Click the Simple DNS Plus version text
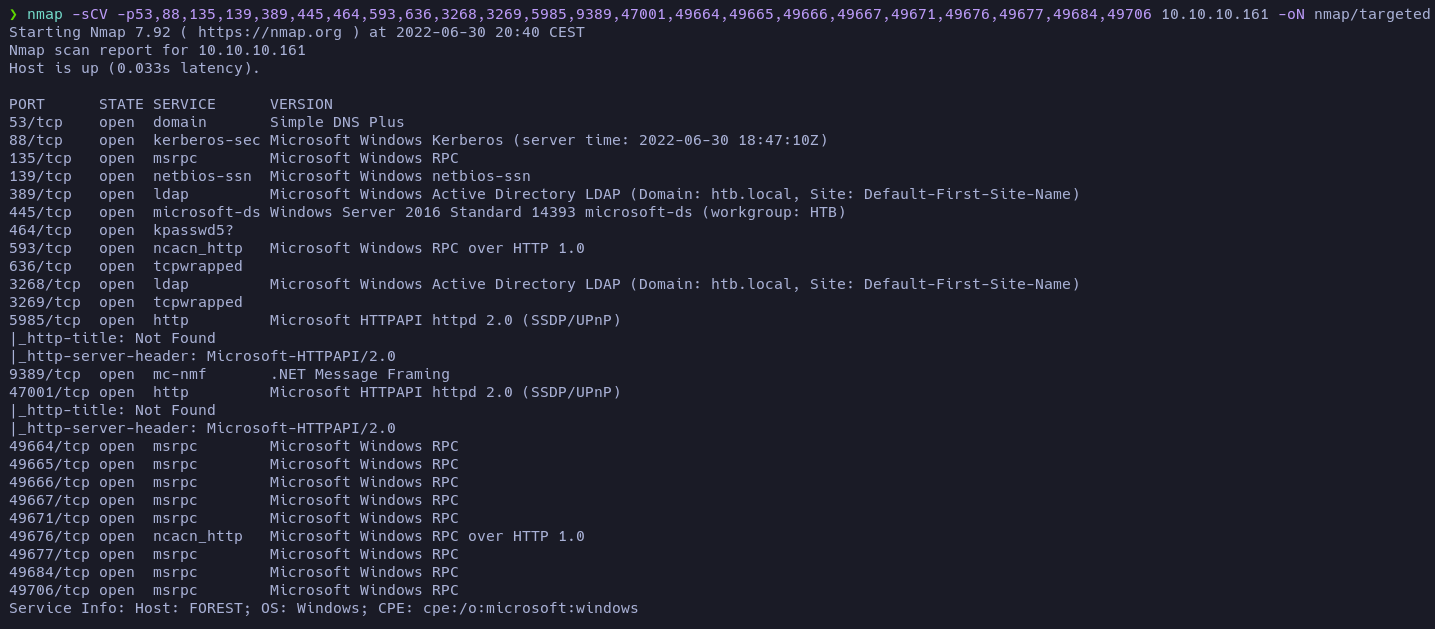 tap(337, 122)
